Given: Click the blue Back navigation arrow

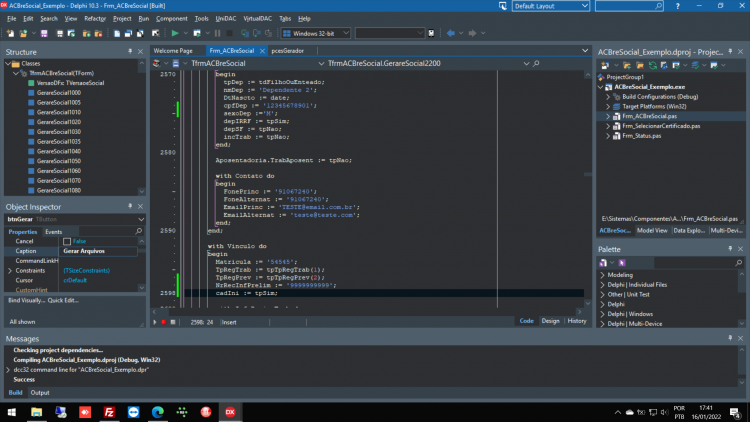Looking at the screenshot, I should pyautogui.click(x=451, y=33).
